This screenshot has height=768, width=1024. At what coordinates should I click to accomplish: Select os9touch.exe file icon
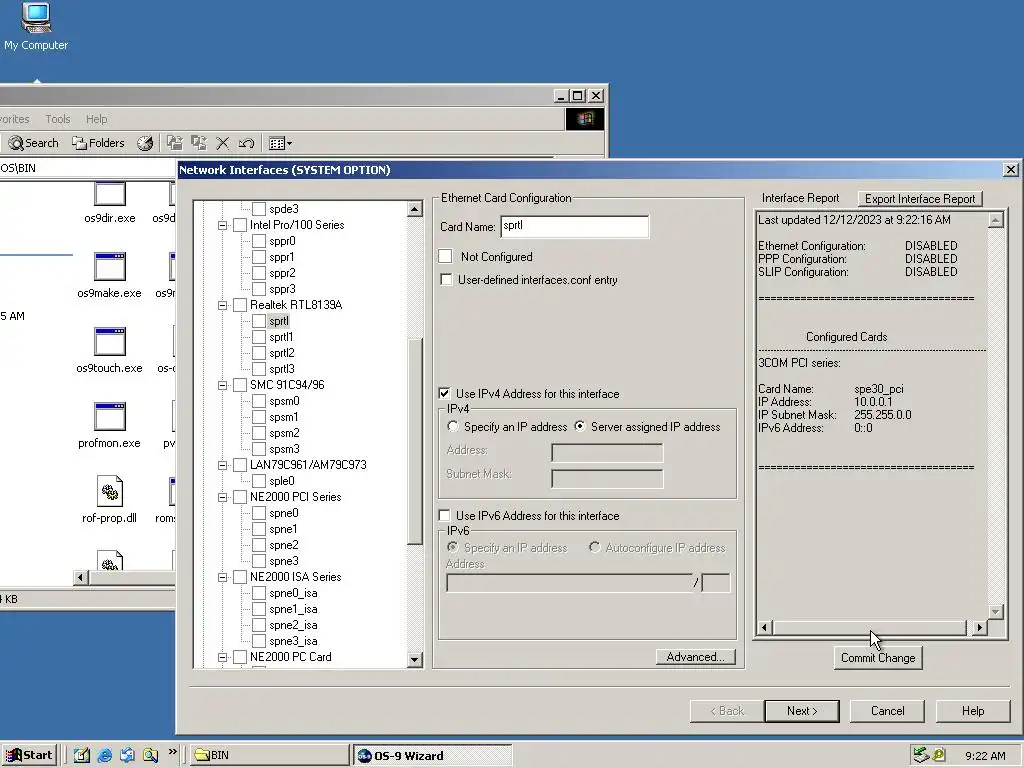(x=109, y=351)
